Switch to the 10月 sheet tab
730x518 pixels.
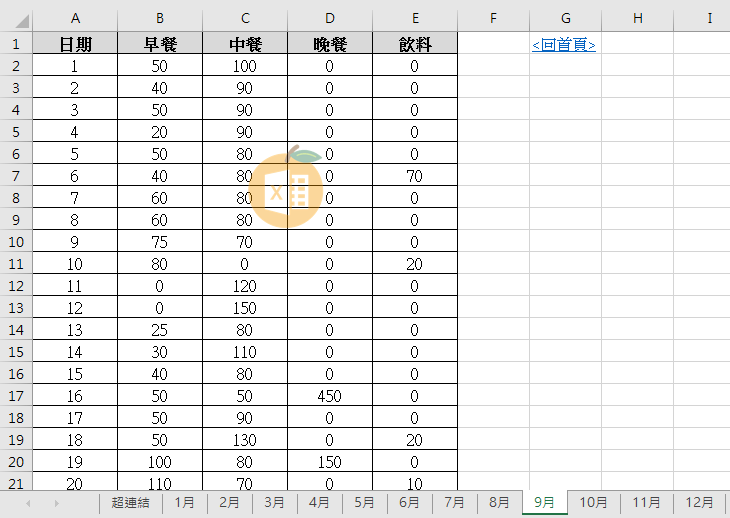click(x=593, y=502)
